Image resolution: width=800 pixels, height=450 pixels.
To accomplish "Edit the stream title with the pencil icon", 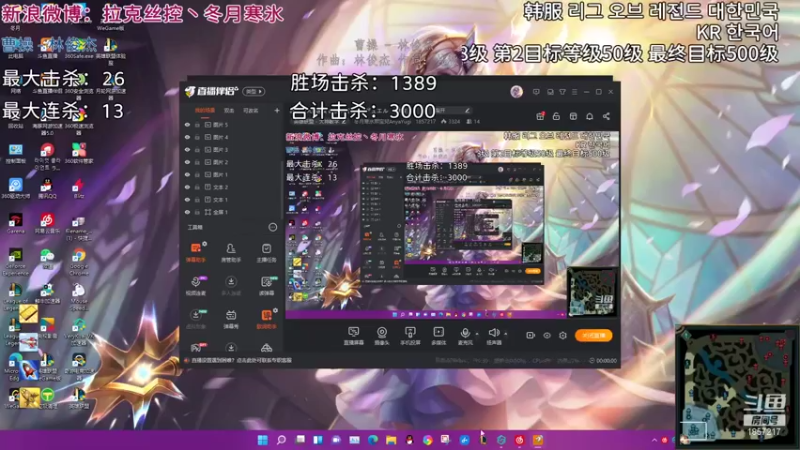I will point(466,110).
